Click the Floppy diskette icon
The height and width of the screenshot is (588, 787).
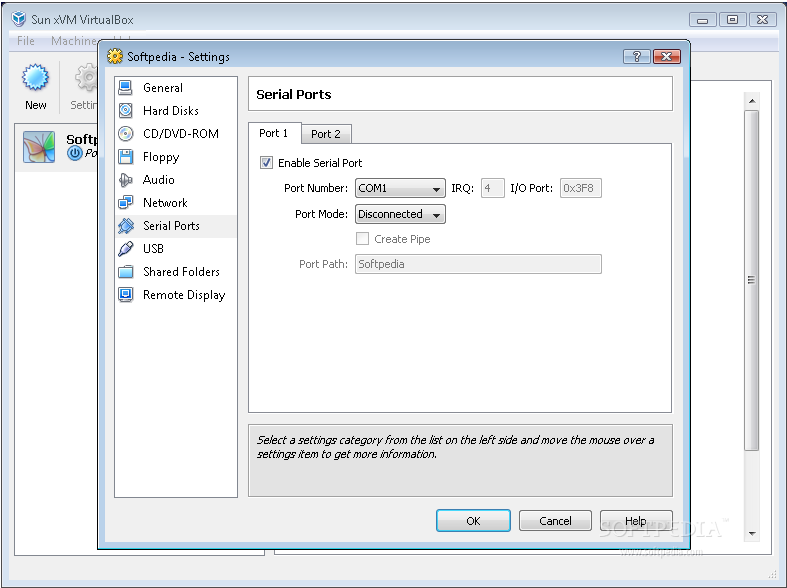(125, 157)
